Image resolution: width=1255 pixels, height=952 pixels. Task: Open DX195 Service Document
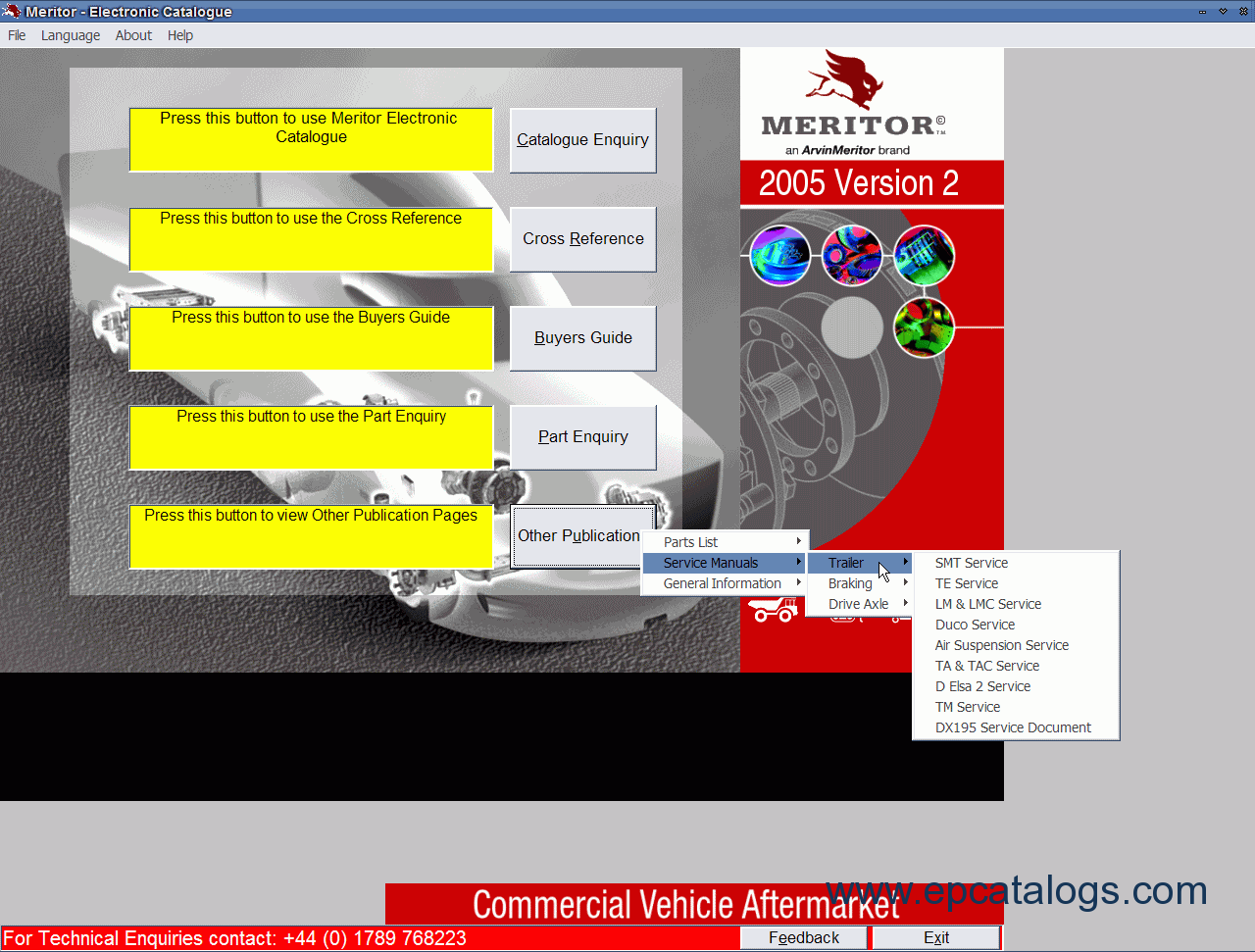1016,727
